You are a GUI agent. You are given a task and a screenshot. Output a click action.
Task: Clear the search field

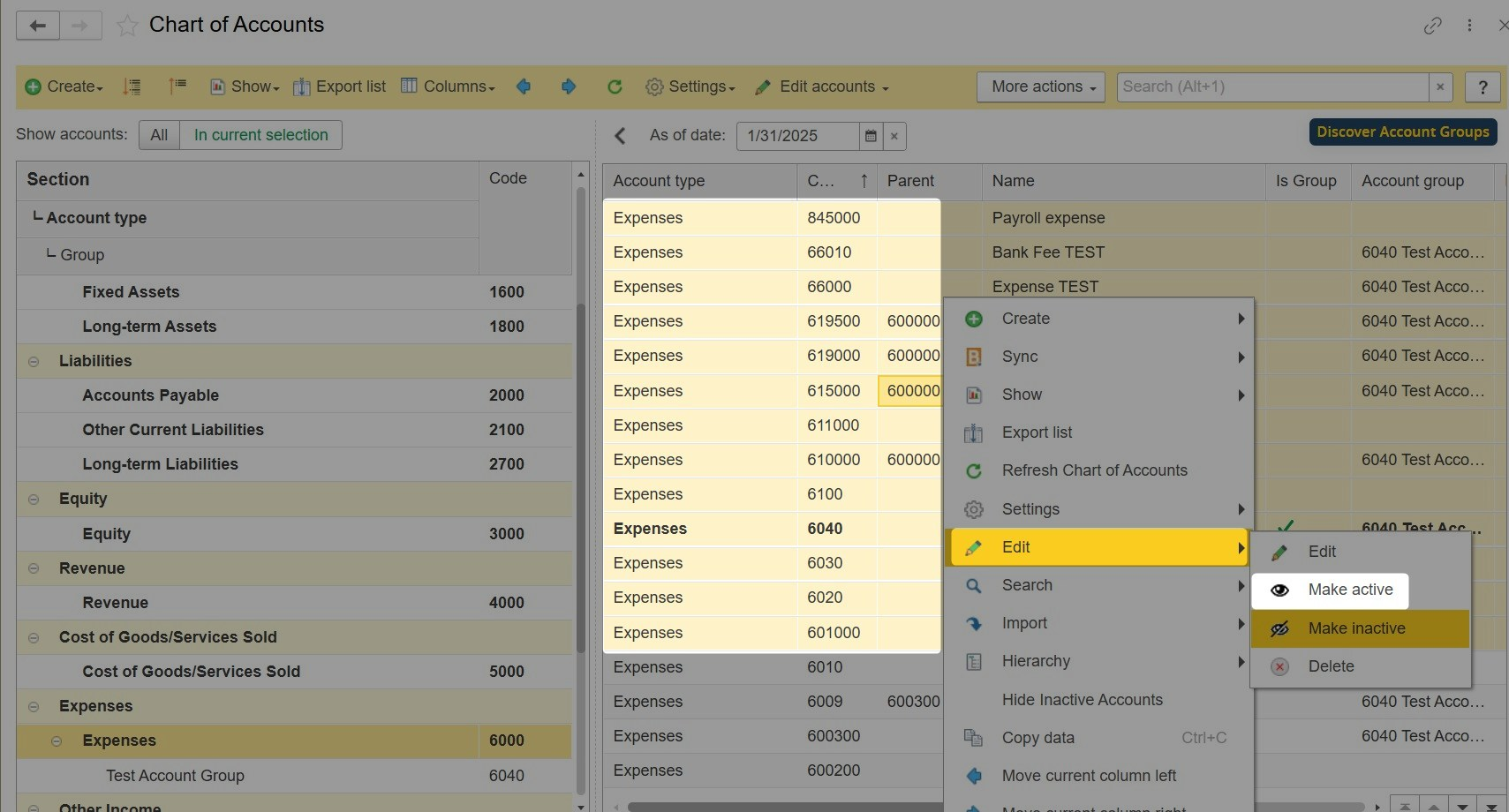1440,86
